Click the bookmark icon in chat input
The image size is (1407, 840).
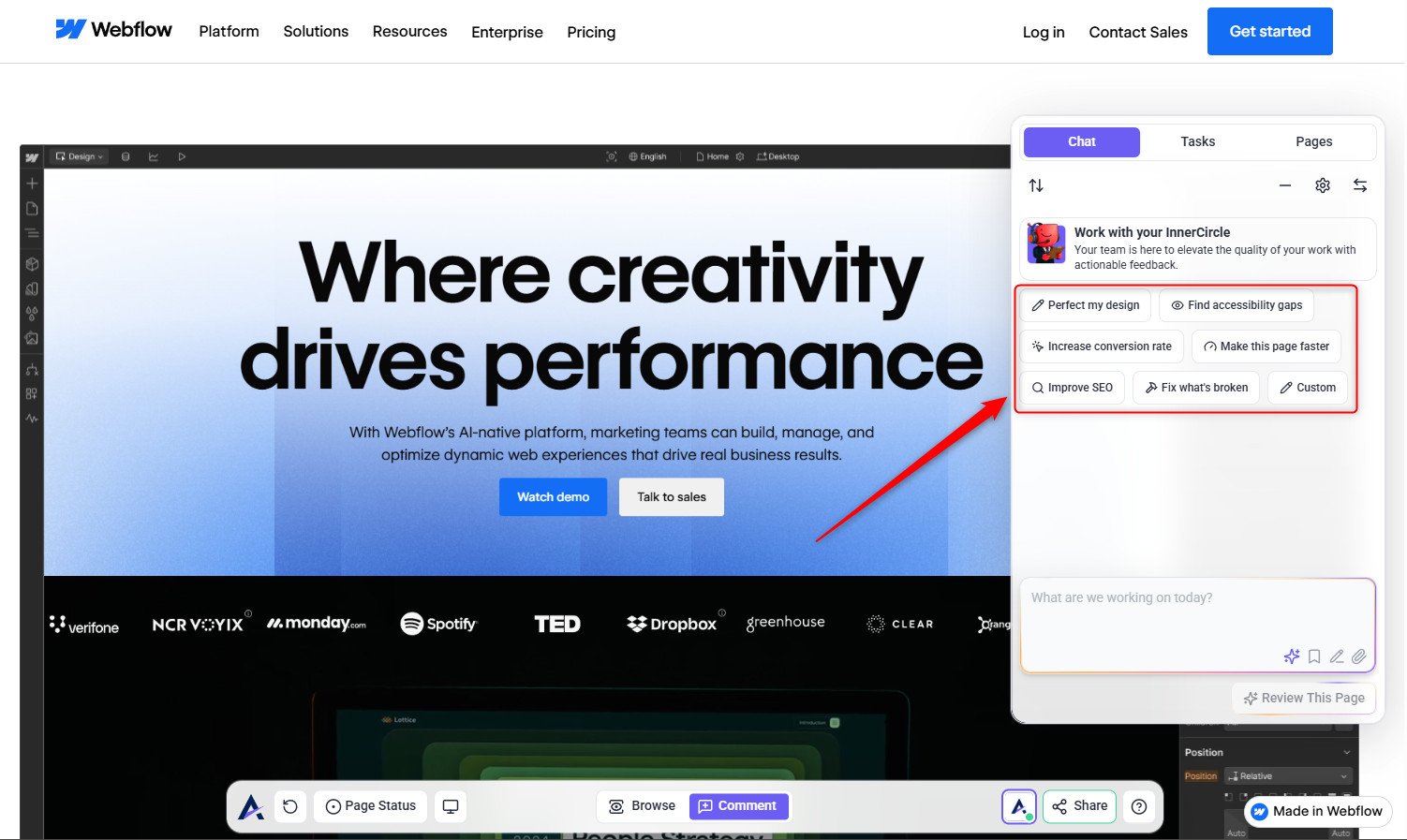(1314, 656)
